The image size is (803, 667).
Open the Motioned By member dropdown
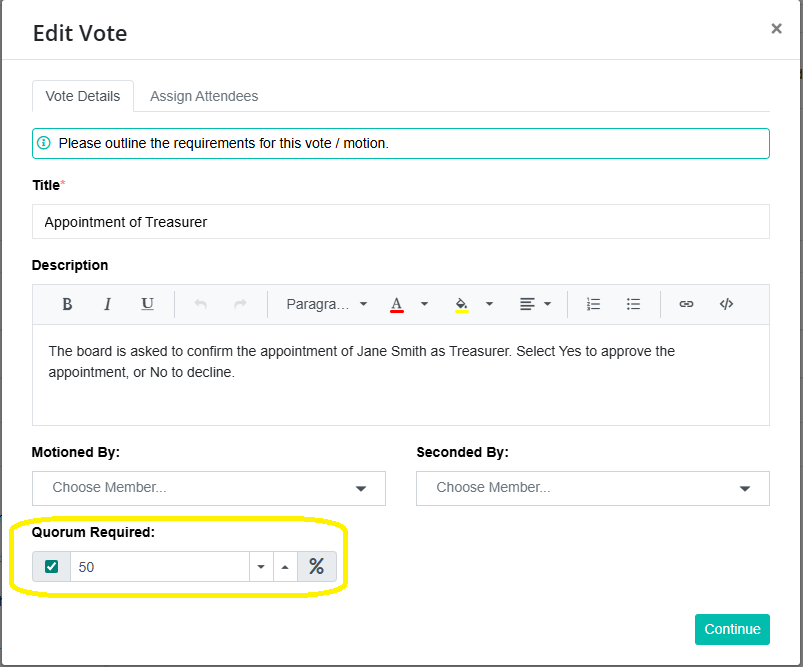[208, 488]
